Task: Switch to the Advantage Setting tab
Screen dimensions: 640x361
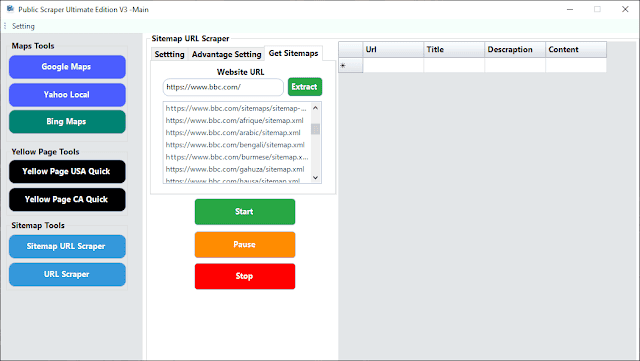Action: tap(227, 54)
